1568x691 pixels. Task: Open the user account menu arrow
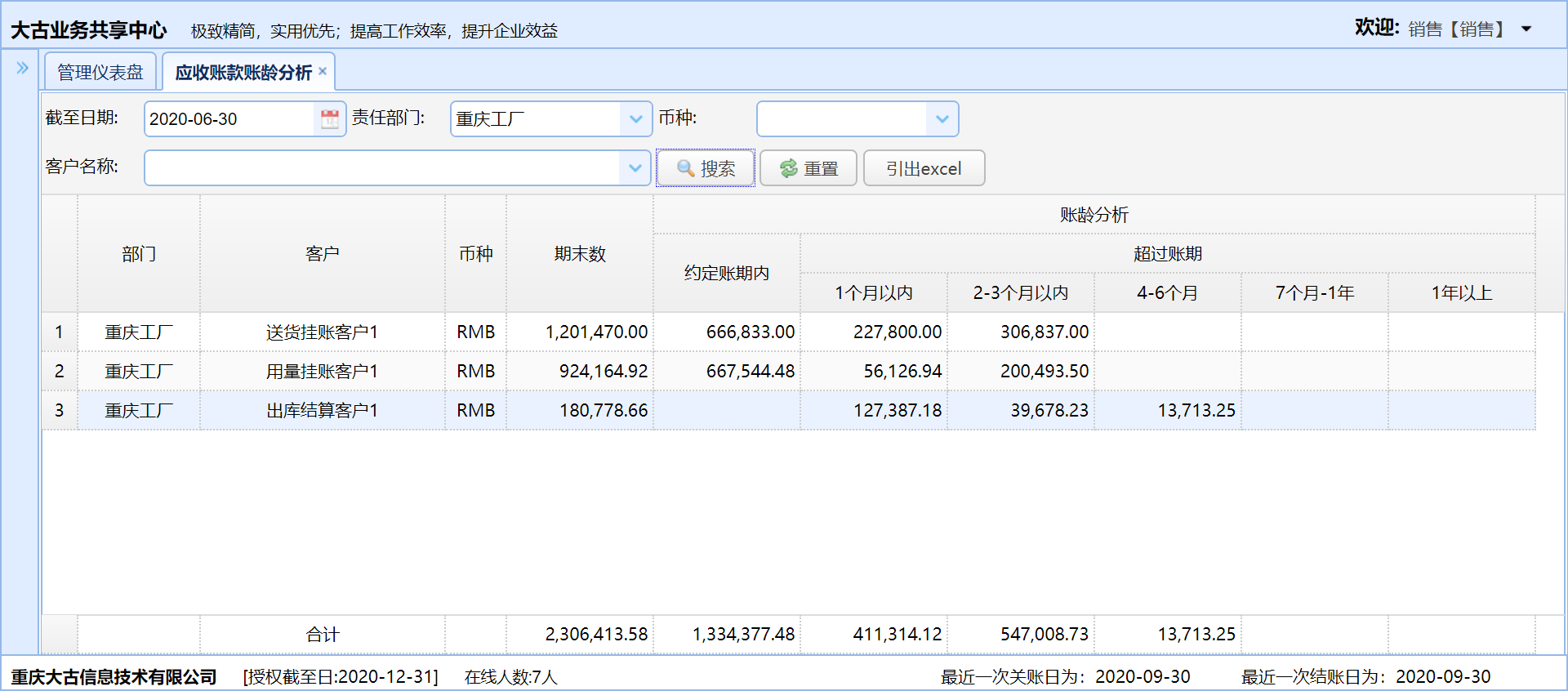(1526, 29)
